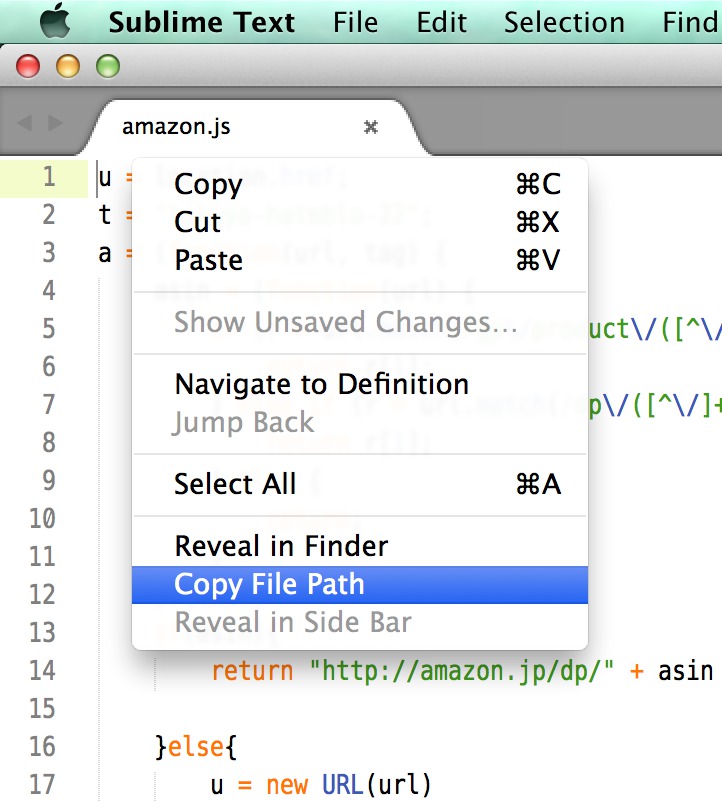Viewport: 722px width, 802px height.
Task: Click the URL identifier on line 17
Action: coord(342,785)
